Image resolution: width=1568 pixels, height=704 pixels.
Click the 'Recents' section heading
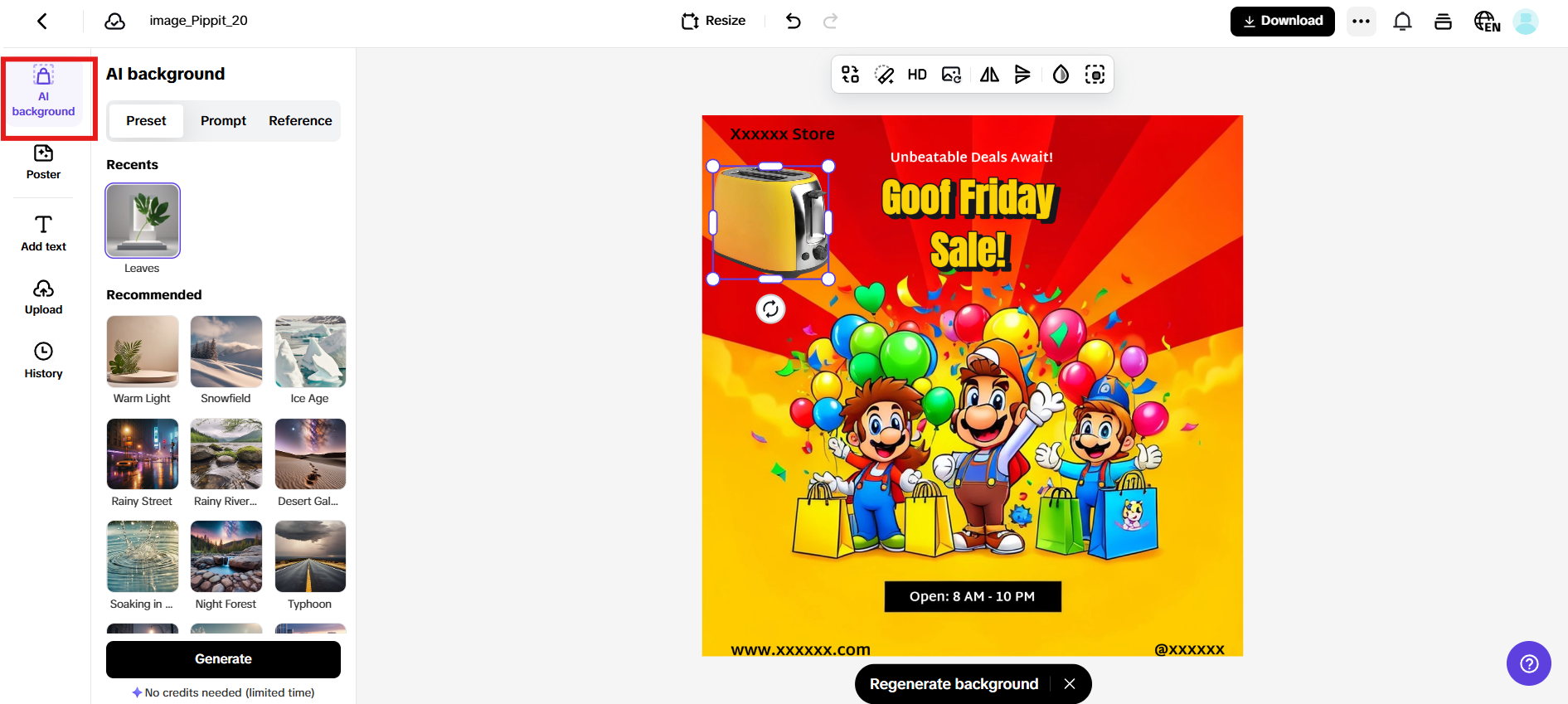(x=132, y=165)
